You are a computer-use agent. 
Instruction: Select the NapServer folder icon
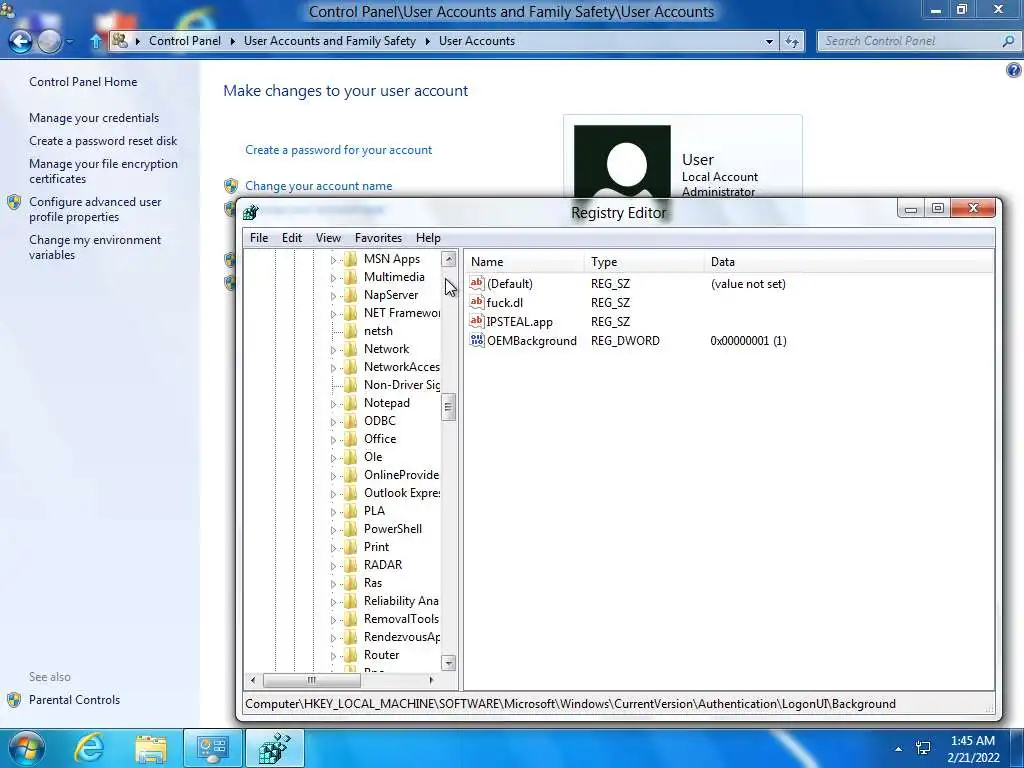click(x=351, y=295)
